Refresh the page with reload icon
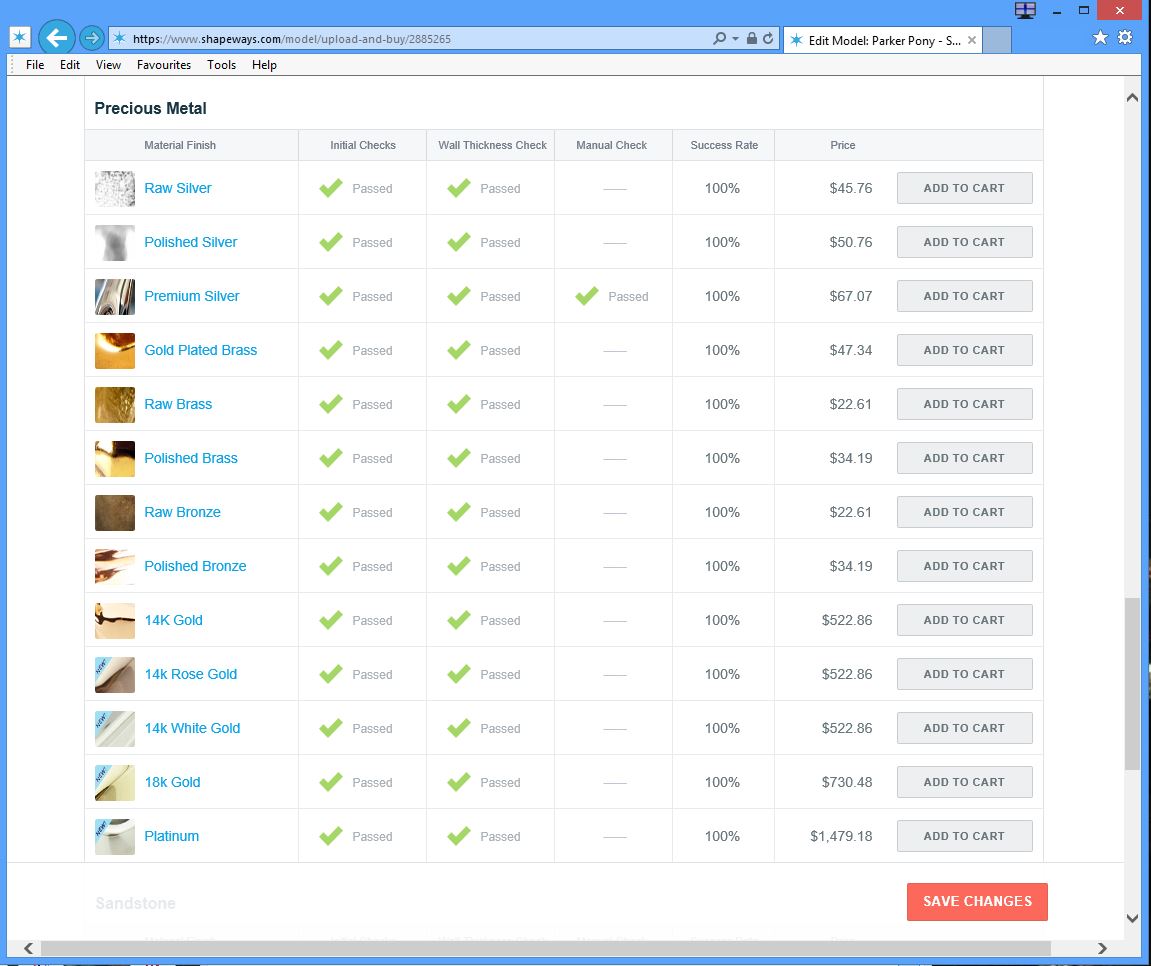 coord(768,38)
